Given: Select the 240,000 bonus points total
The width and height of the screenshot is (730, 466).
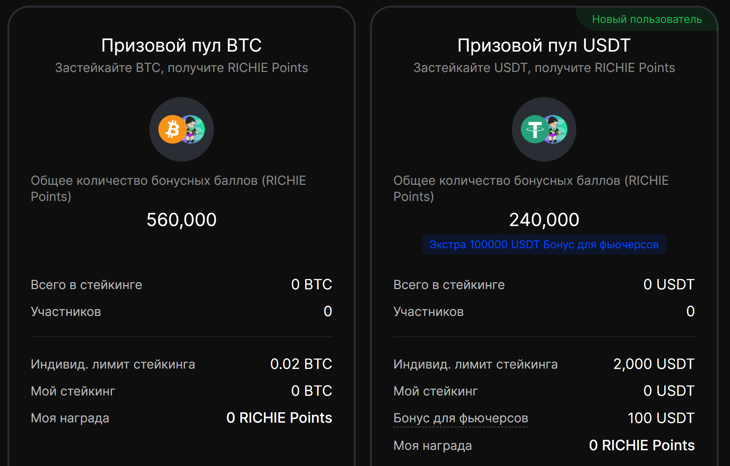Looking at the screenshot, I should (544, 220).
